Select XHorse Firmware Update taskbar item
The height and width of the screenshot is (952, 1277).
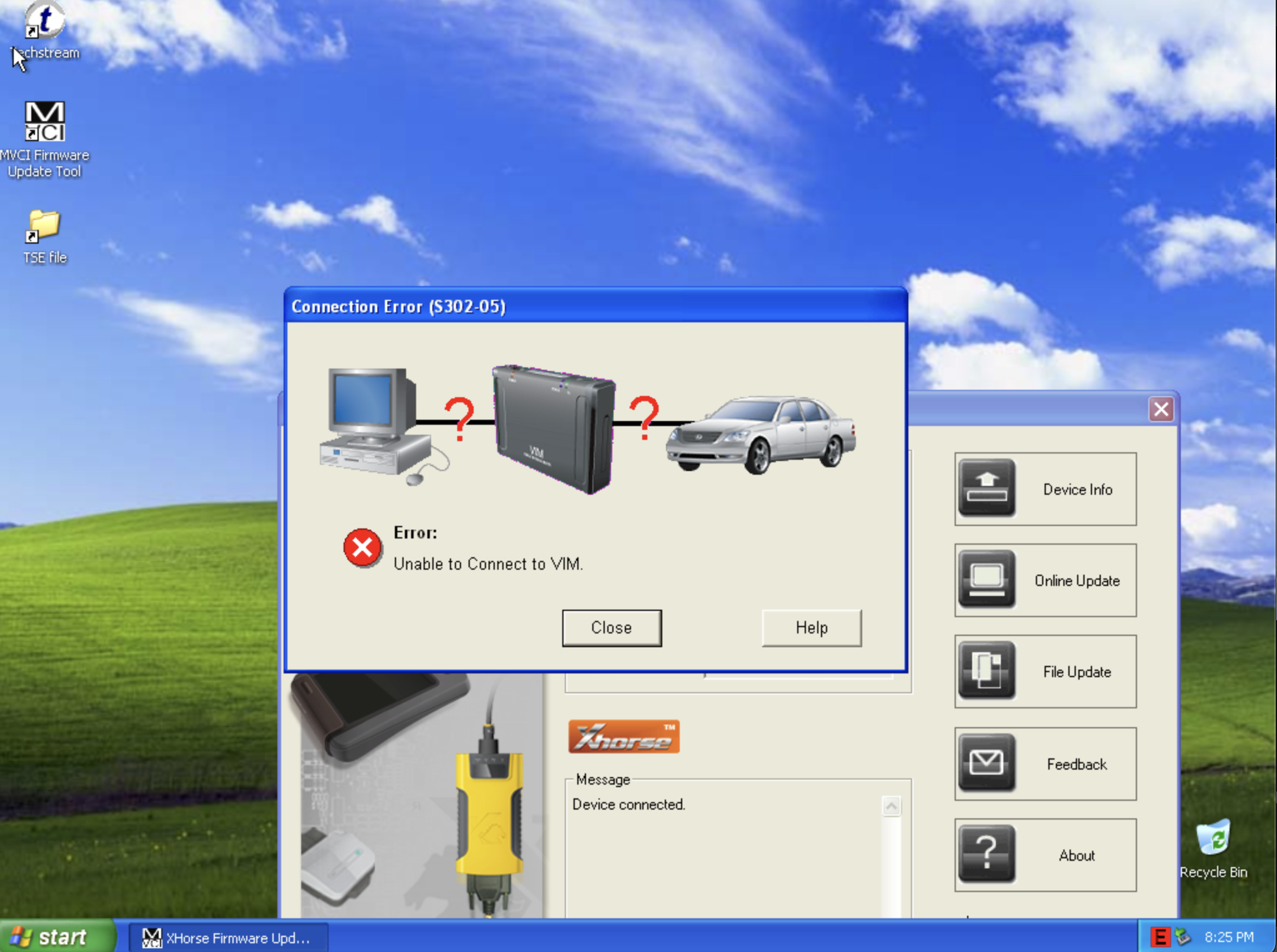coord(228,938)
